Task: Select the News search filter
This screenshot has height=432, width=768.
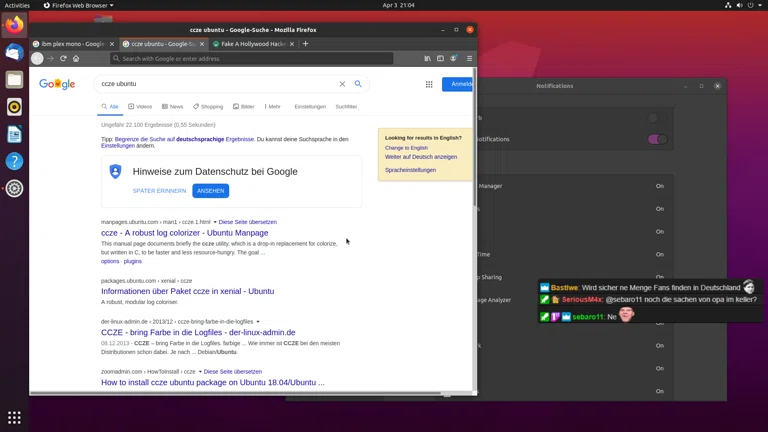Action: pos(172,106)
